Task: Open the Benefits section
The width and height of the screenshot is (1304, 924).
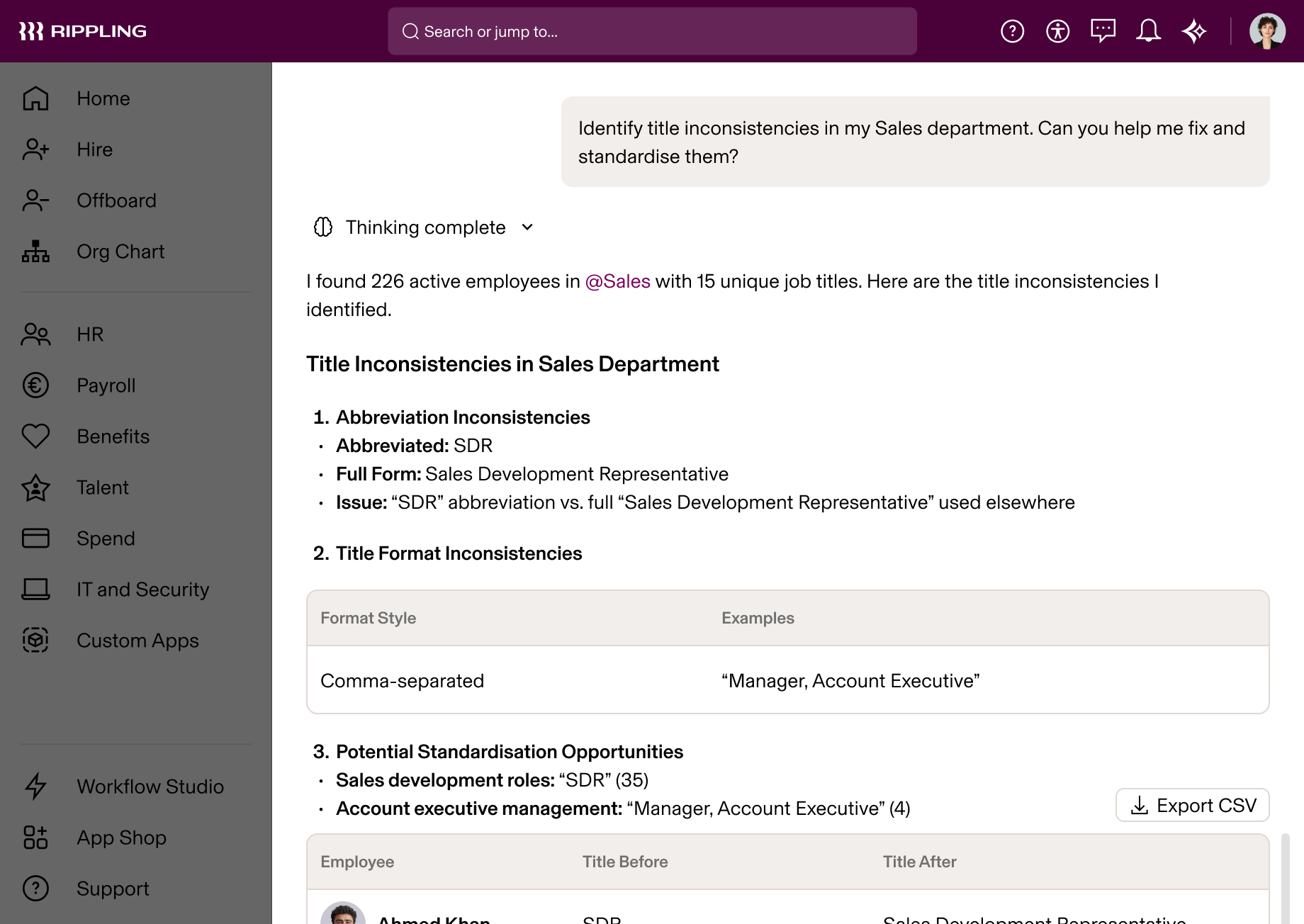Action: point(113,436)
